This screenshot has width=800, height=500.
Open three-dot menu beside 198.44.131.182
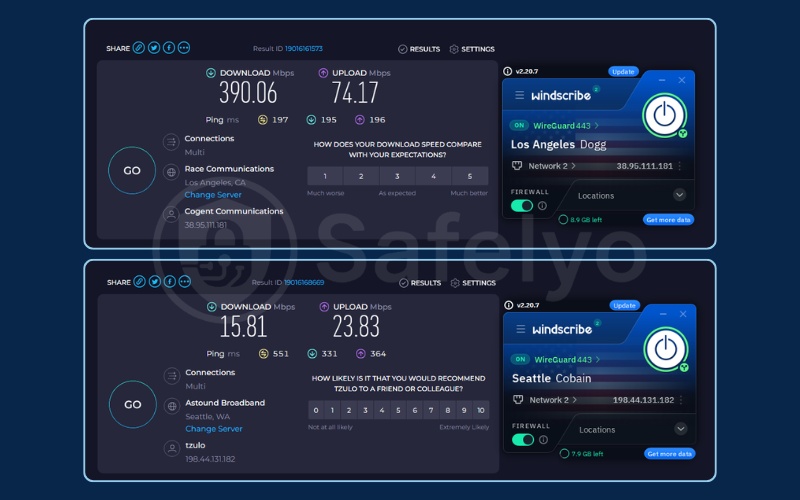point(681,400)
